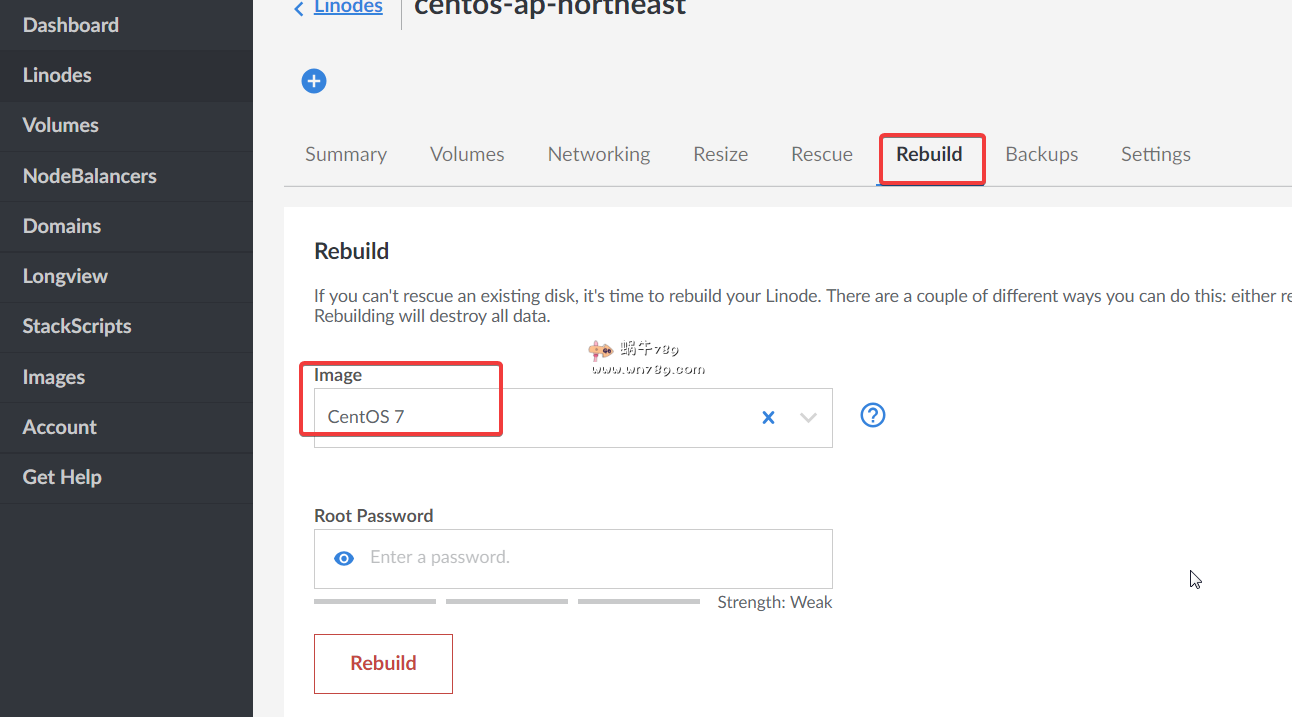Open the Rescue tab

pyautogui.click(x=822, y=154)
